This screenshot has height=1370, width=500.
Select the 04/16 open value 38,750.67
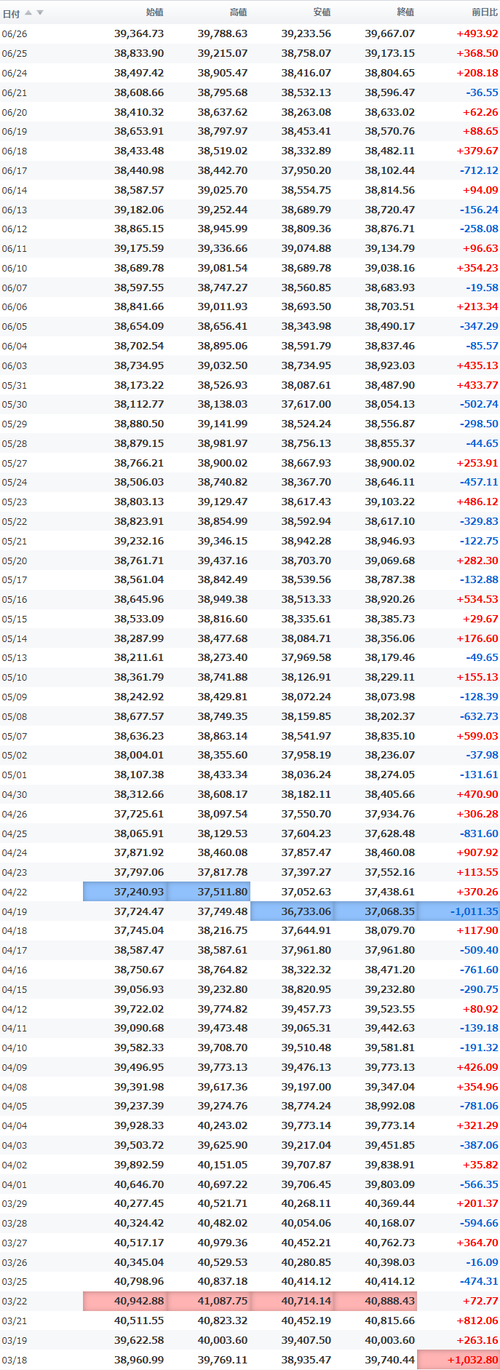(x=139, y=971)
